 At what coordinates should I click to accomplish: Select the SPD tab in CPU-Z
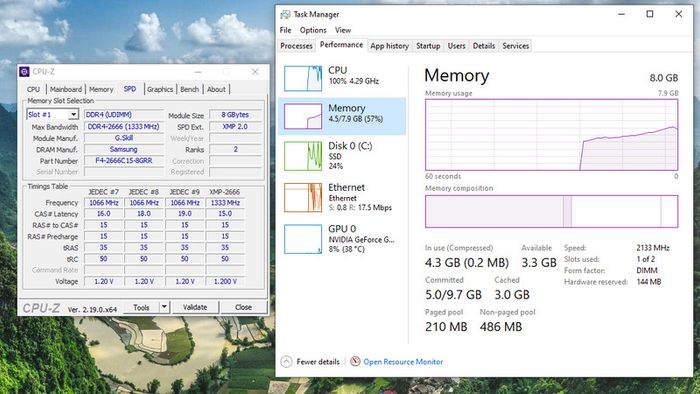pos(130,89)
